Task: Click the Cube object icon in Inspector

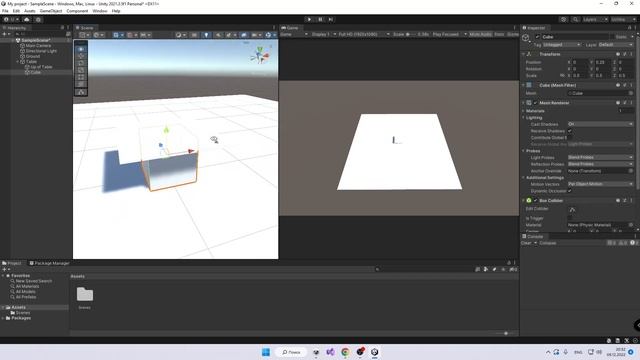Action: coord(526,38)
